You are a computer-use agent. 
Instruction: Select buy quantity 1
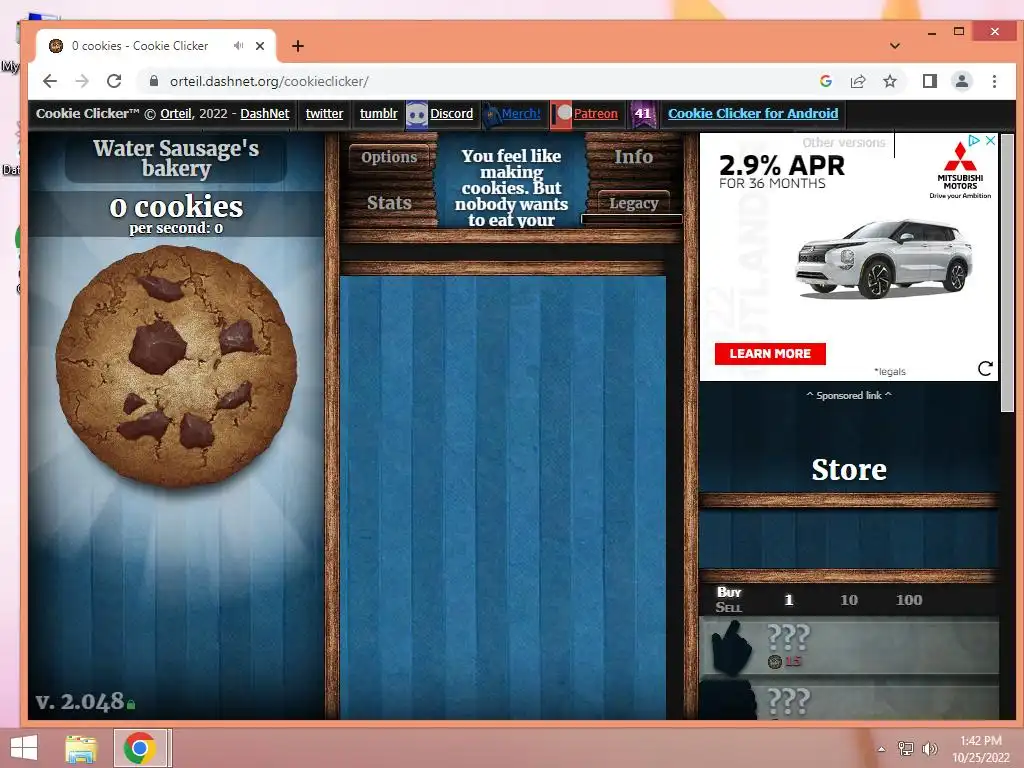(788, 600)
